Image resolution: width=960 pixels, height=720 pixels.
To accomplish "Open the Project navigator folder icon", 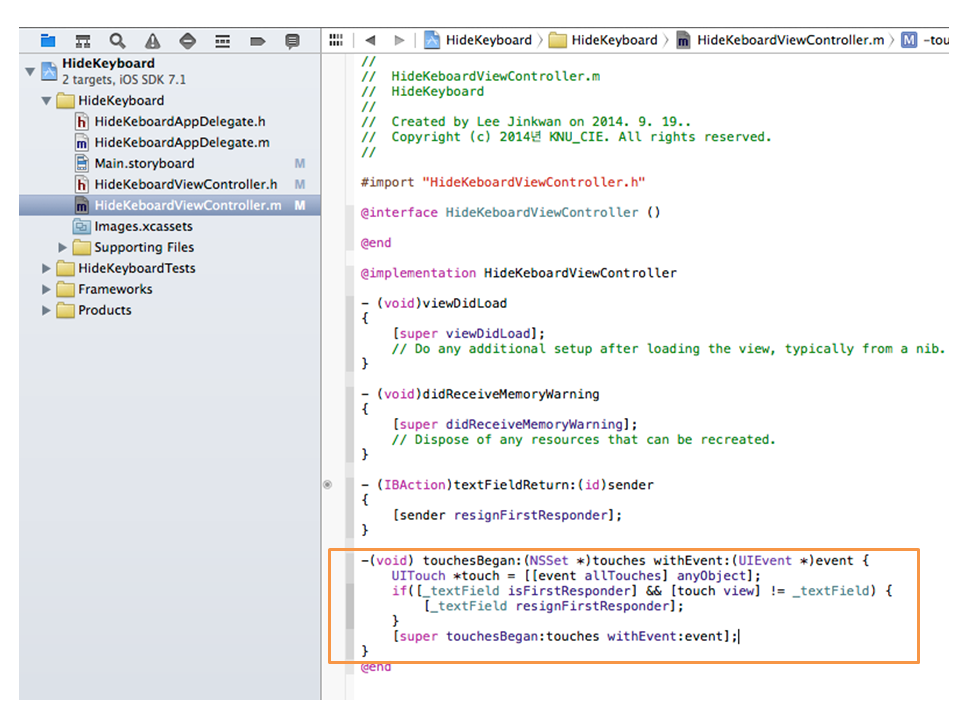I will point(48,41).
